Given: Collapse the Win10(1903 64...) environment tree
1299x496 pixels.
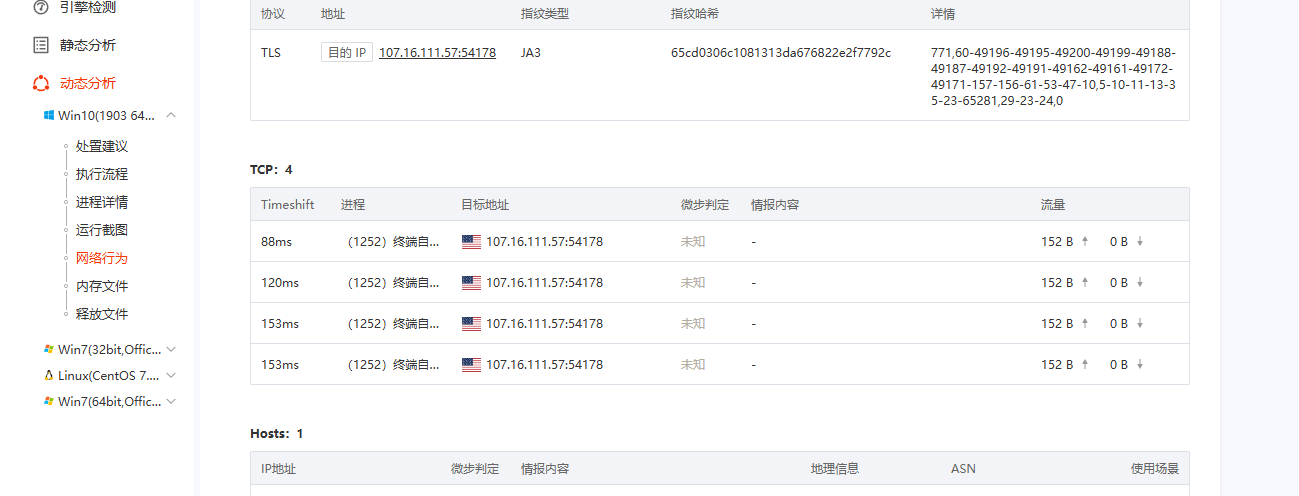Looking at the screenshot, I should click(171, 115).
